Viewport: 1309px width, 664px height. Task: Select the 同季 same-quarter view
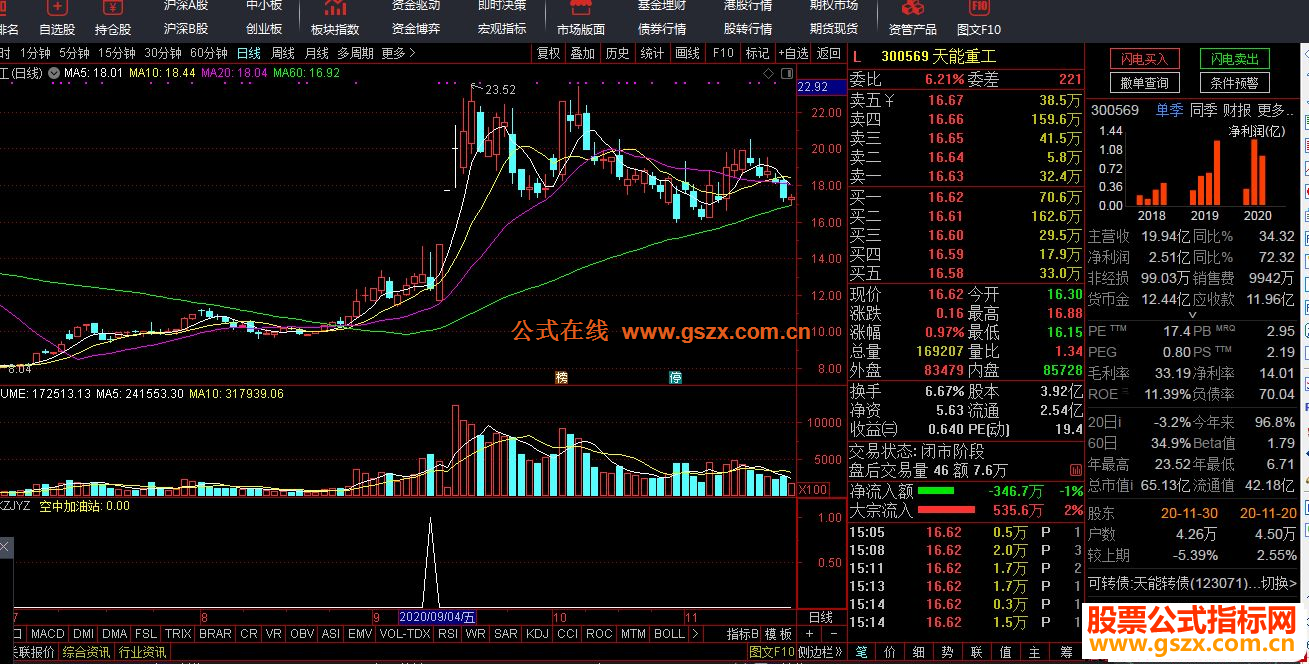click(x=1204, y=110)
